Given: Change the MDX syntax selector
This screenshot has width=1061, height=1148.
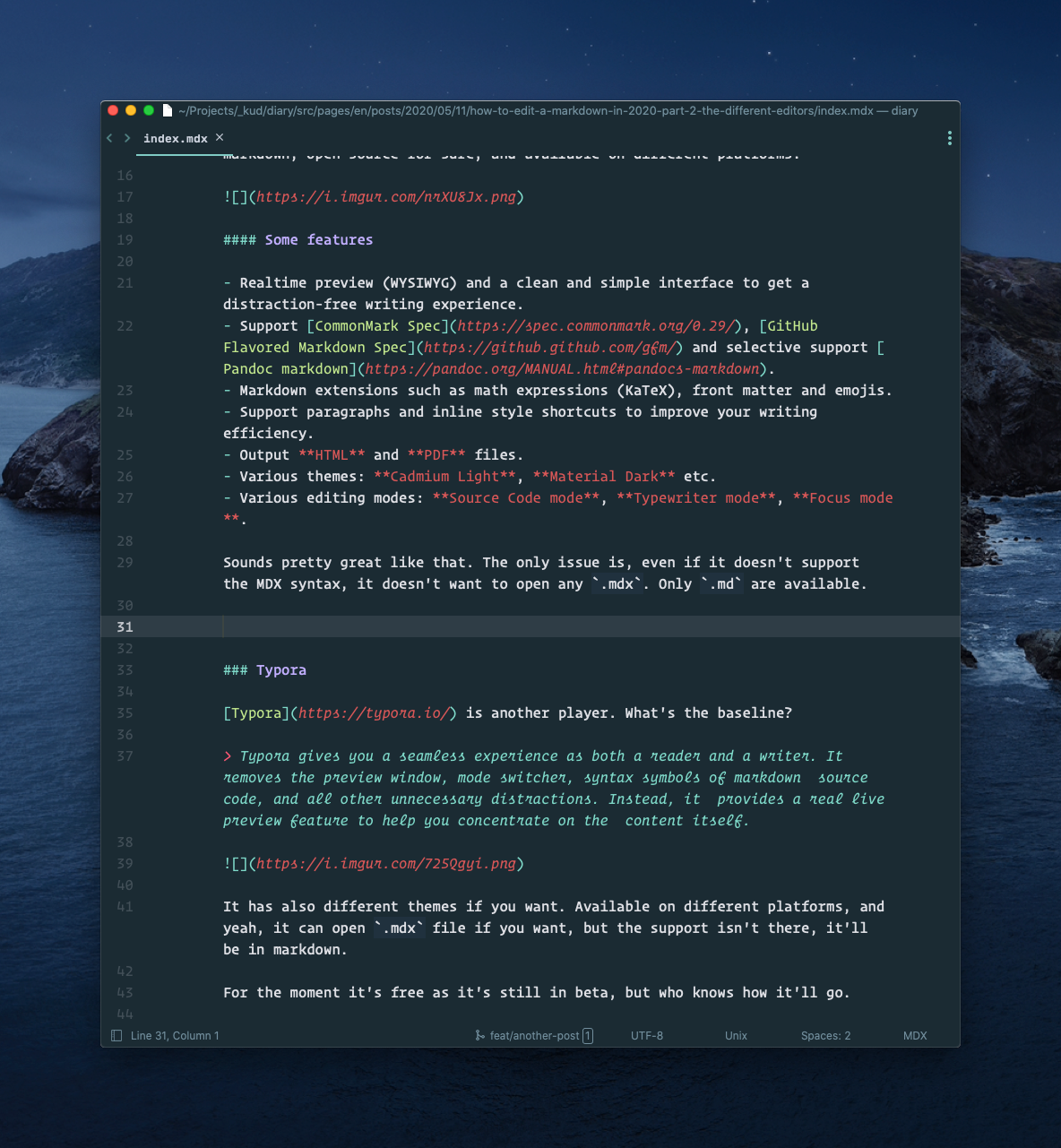Looking at the screenshot, I should [x=915, y=1035].
